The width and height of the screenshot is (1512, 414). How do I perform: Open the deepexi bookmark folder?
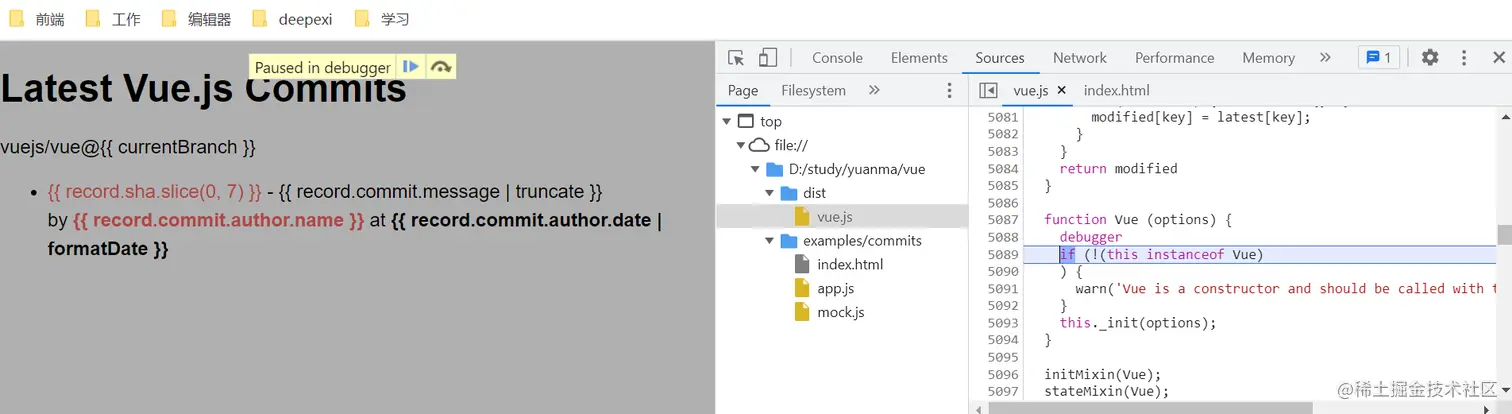click(292, 19)
